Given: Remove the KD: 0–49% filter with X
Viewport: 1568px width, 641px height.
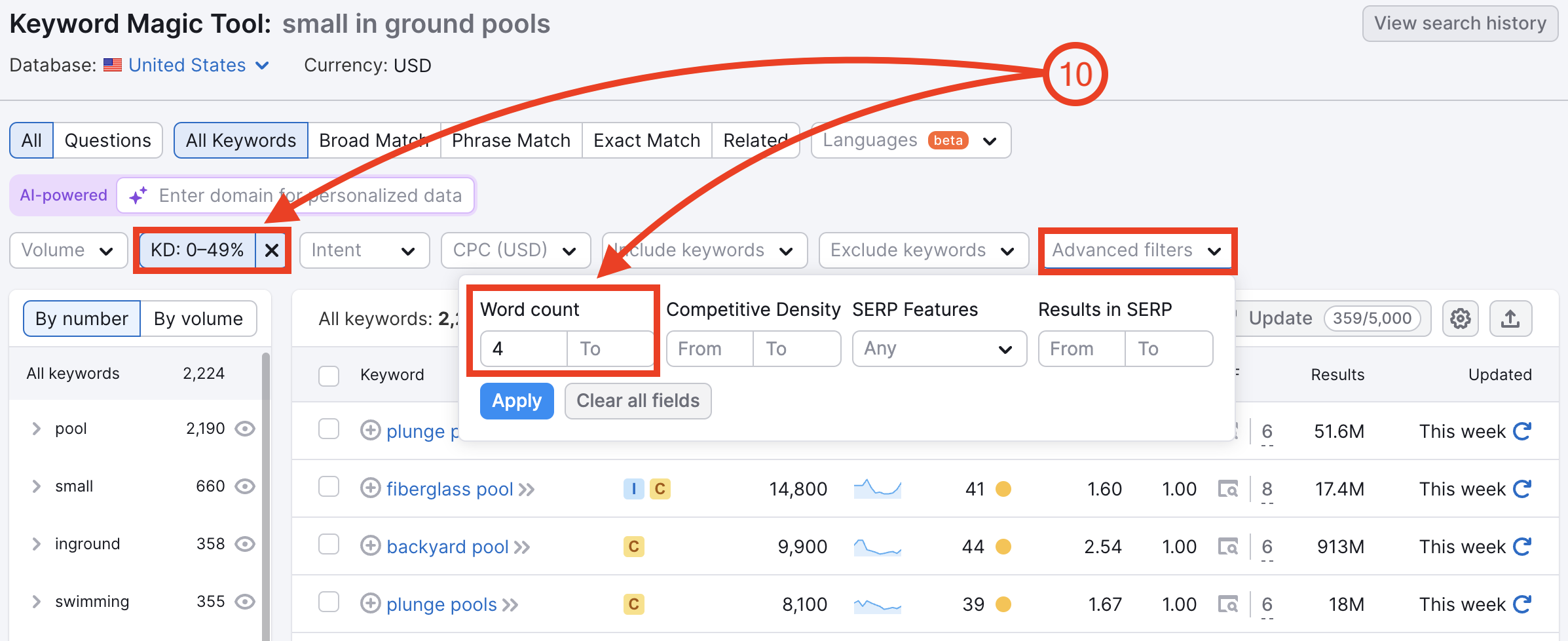Looking at the screenshot, I should 272,250.
